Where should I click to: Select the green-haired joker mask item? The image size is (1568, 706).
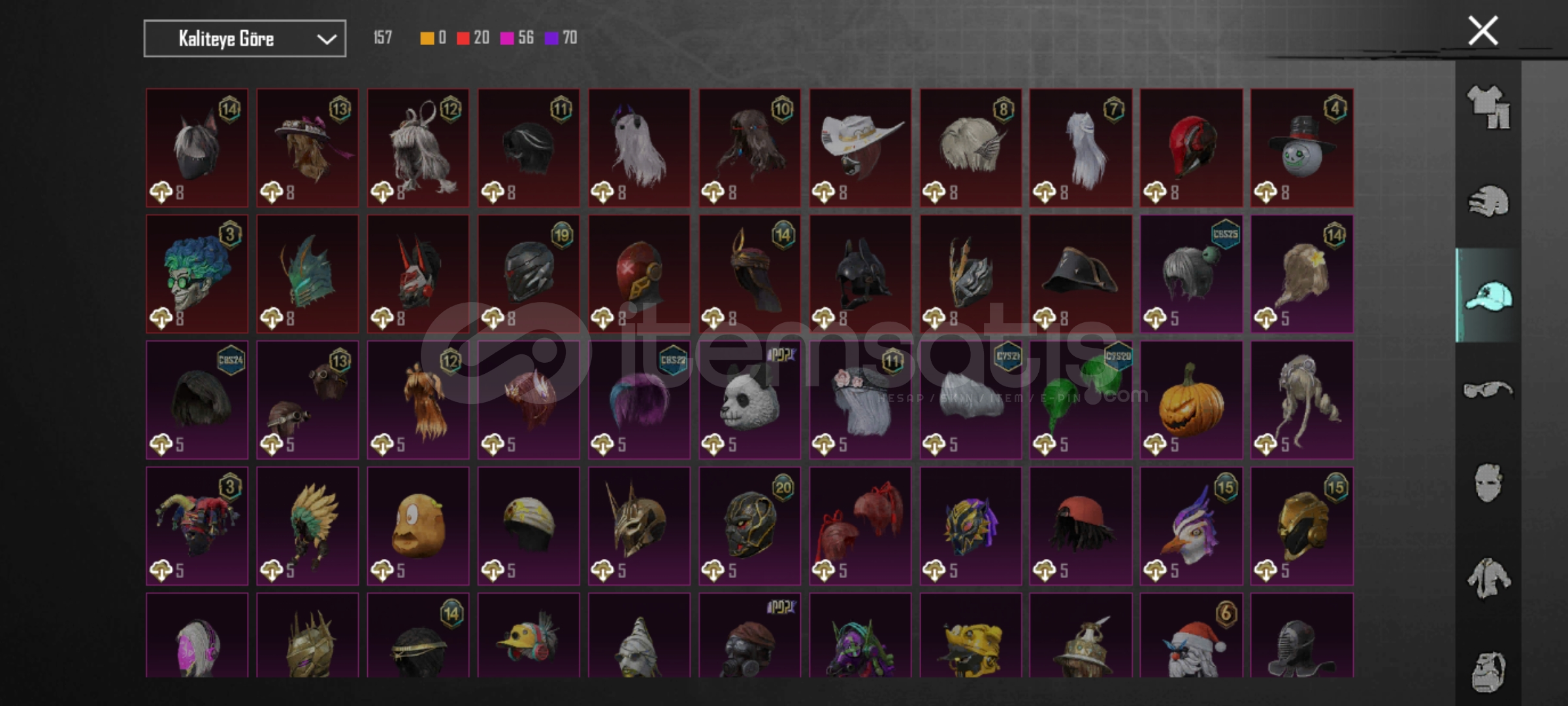[197, 274]
